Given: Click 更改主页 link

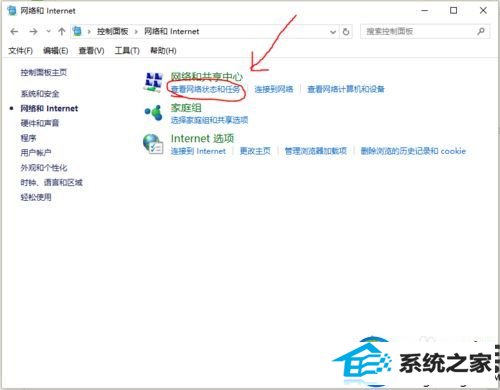Looking at the screenshot, I should (x=255, y=151).
